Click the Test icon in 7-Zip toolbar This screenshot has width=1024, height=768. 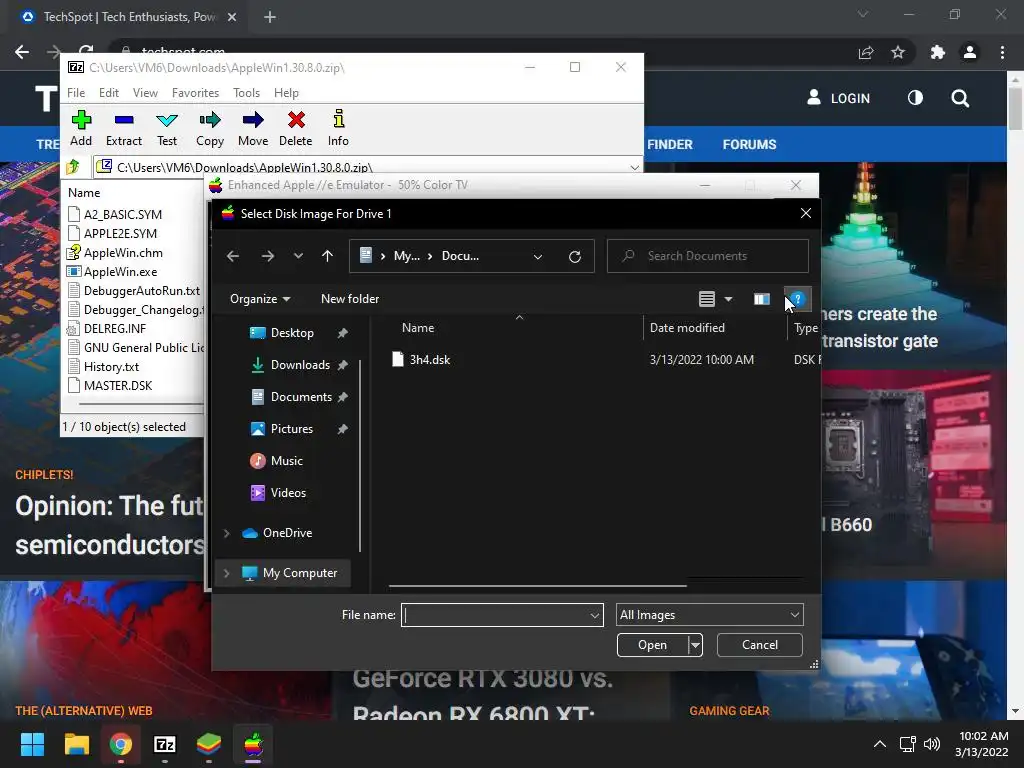click(x=167, y=120)
